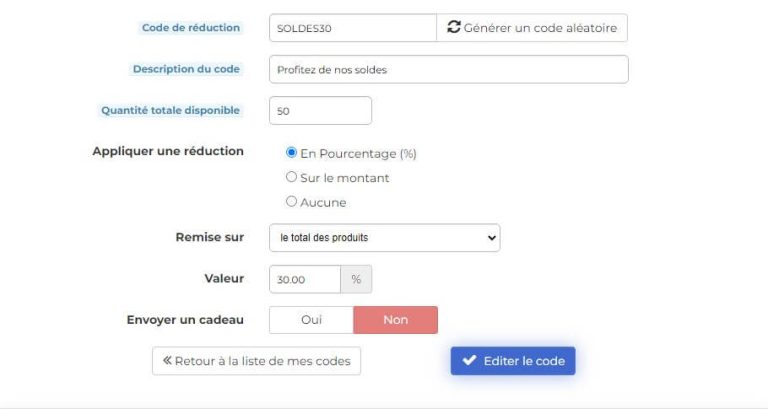This screenshot has width=768, height=409.
Task: Switch Envoyer un cadeau to Oui
Action: pos(311,320)
